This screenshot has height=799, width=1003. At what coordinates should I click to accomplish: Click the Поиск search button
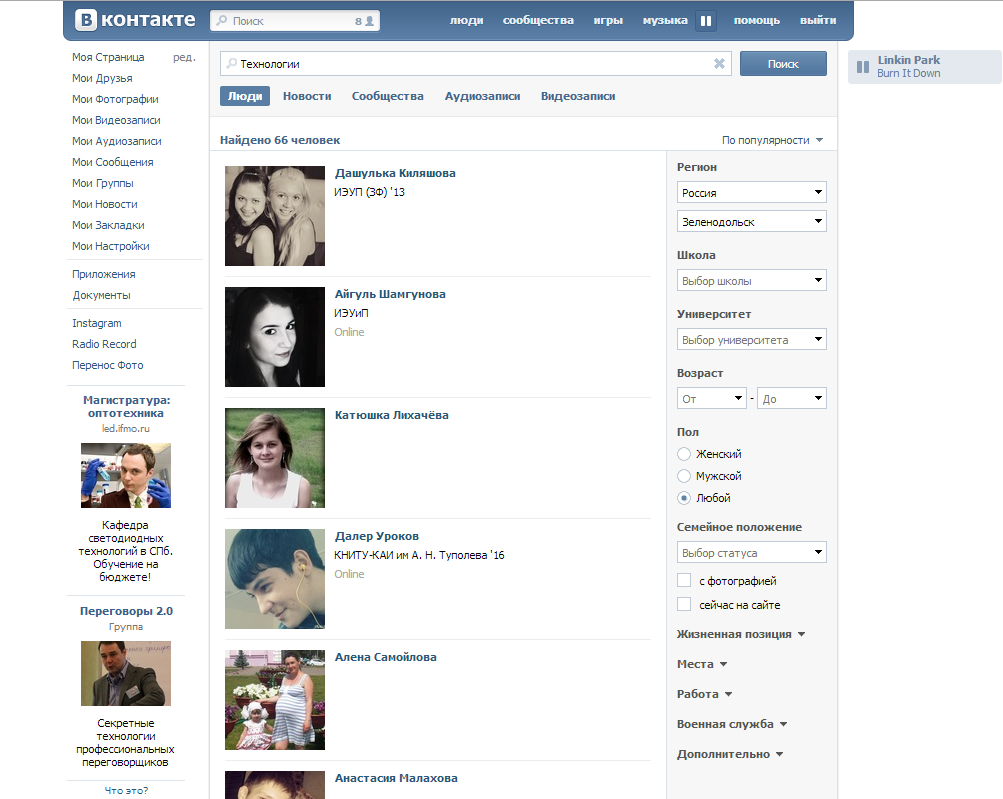[x=783, y=63]
